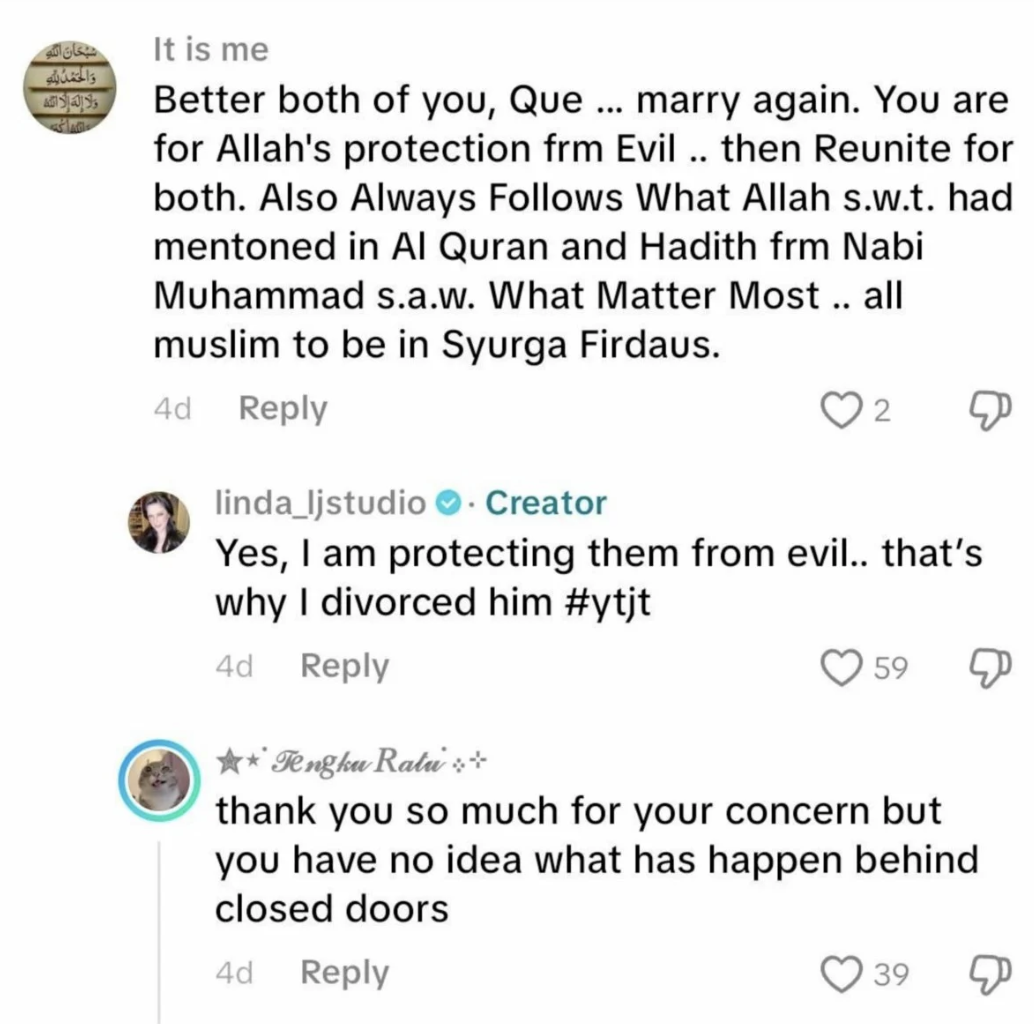Tap the heart on linda_ljstudio's reply

(841, 667)
